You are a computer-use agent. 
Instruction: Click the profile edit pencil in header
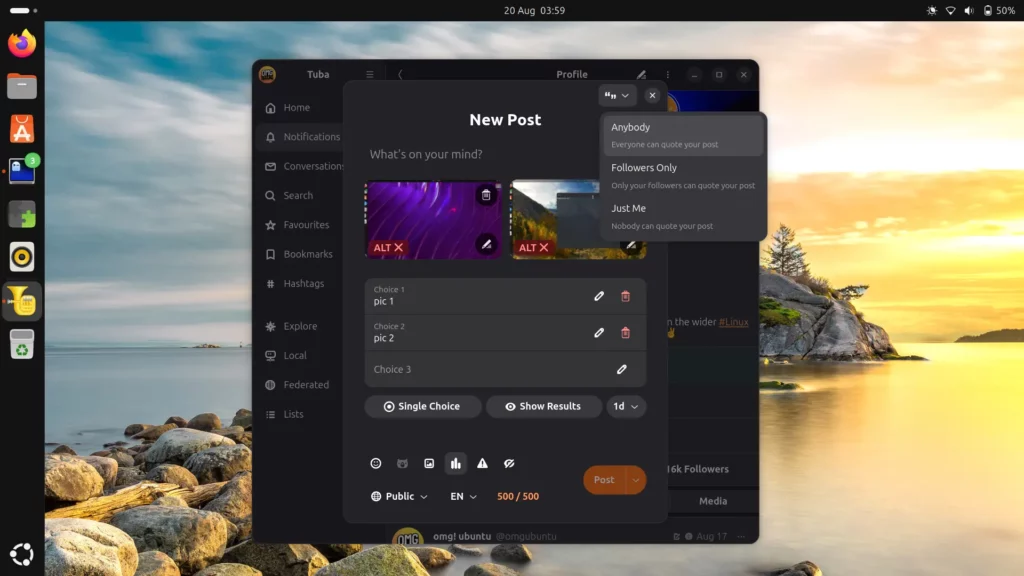click(641, 74)
